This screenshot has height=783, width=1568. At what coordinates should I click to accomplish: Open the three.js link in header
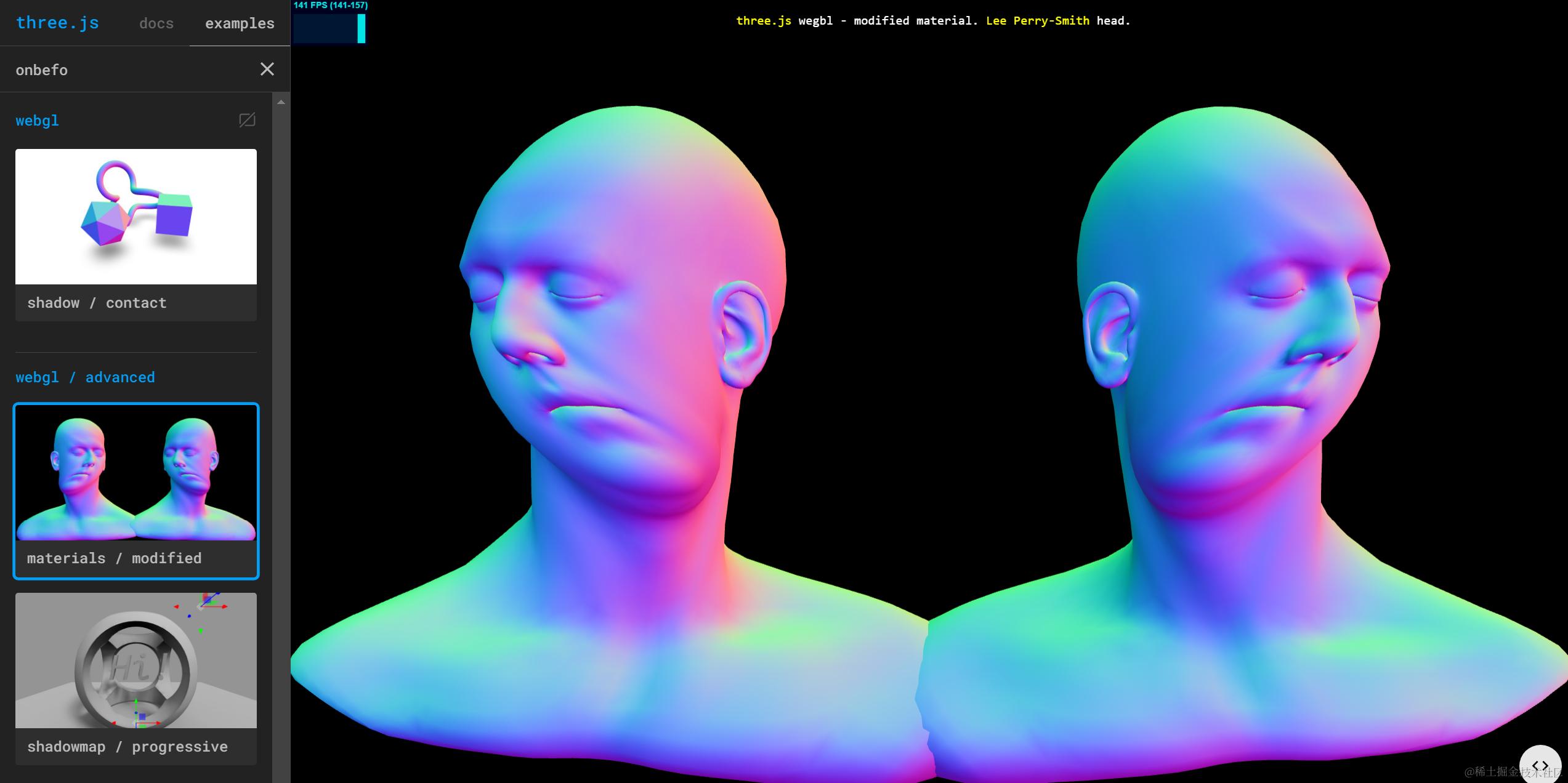pyautogui.click(x=764, y=20)
